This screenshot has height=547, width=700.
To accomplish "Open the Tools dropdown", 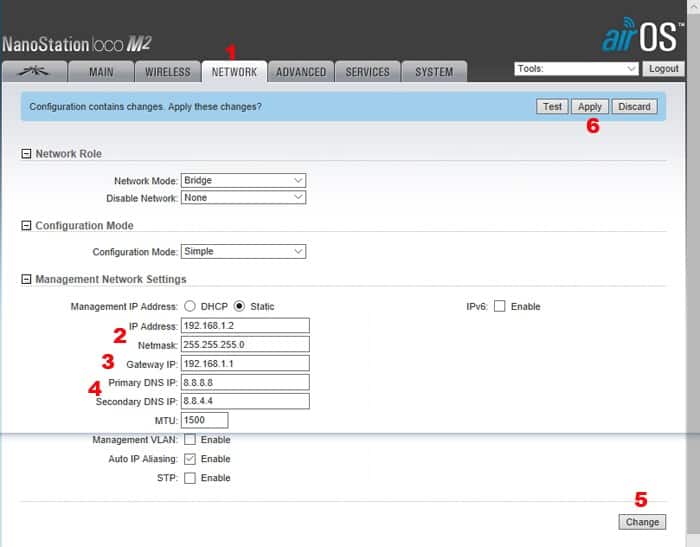I will pyautogui.click(x=576, y=69).
